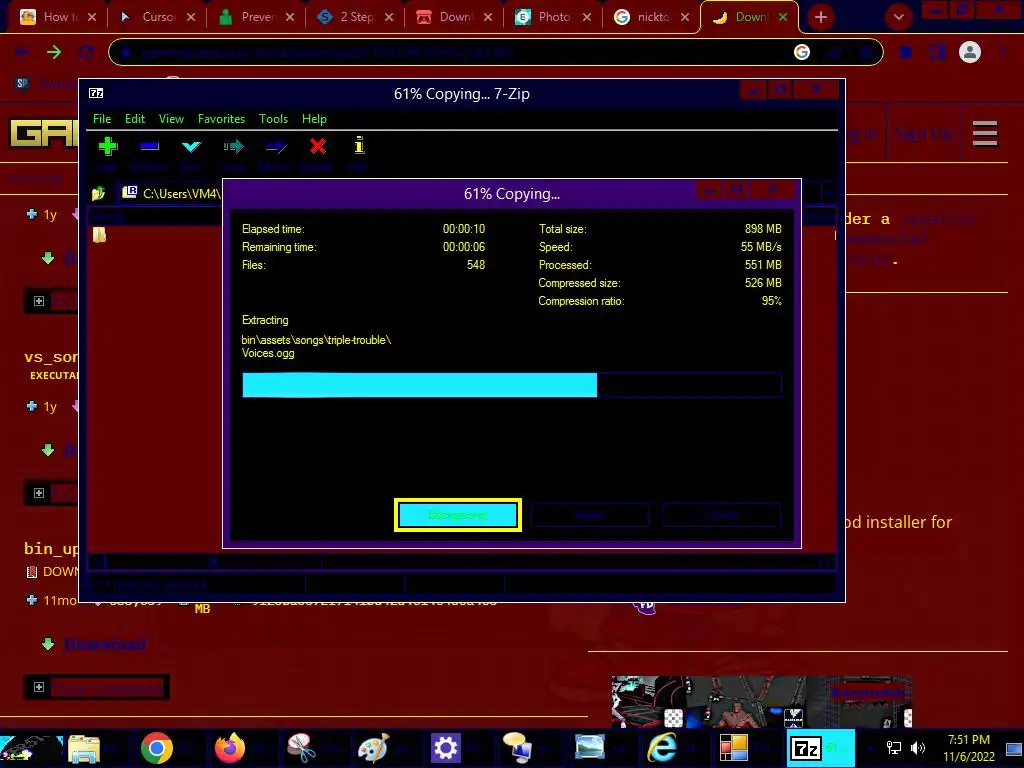Screen dimensions: 1024x768
Task: Open a new browser tab with plus button
Action: [821, 17]
